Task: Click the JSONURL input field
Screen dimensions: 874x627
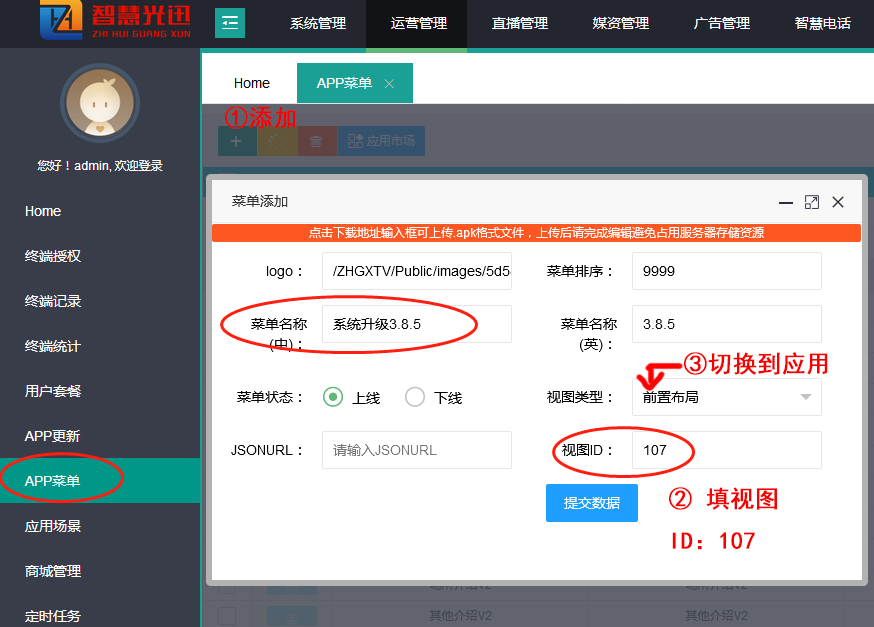Action: pyautogui.click(x=416, y=450)
